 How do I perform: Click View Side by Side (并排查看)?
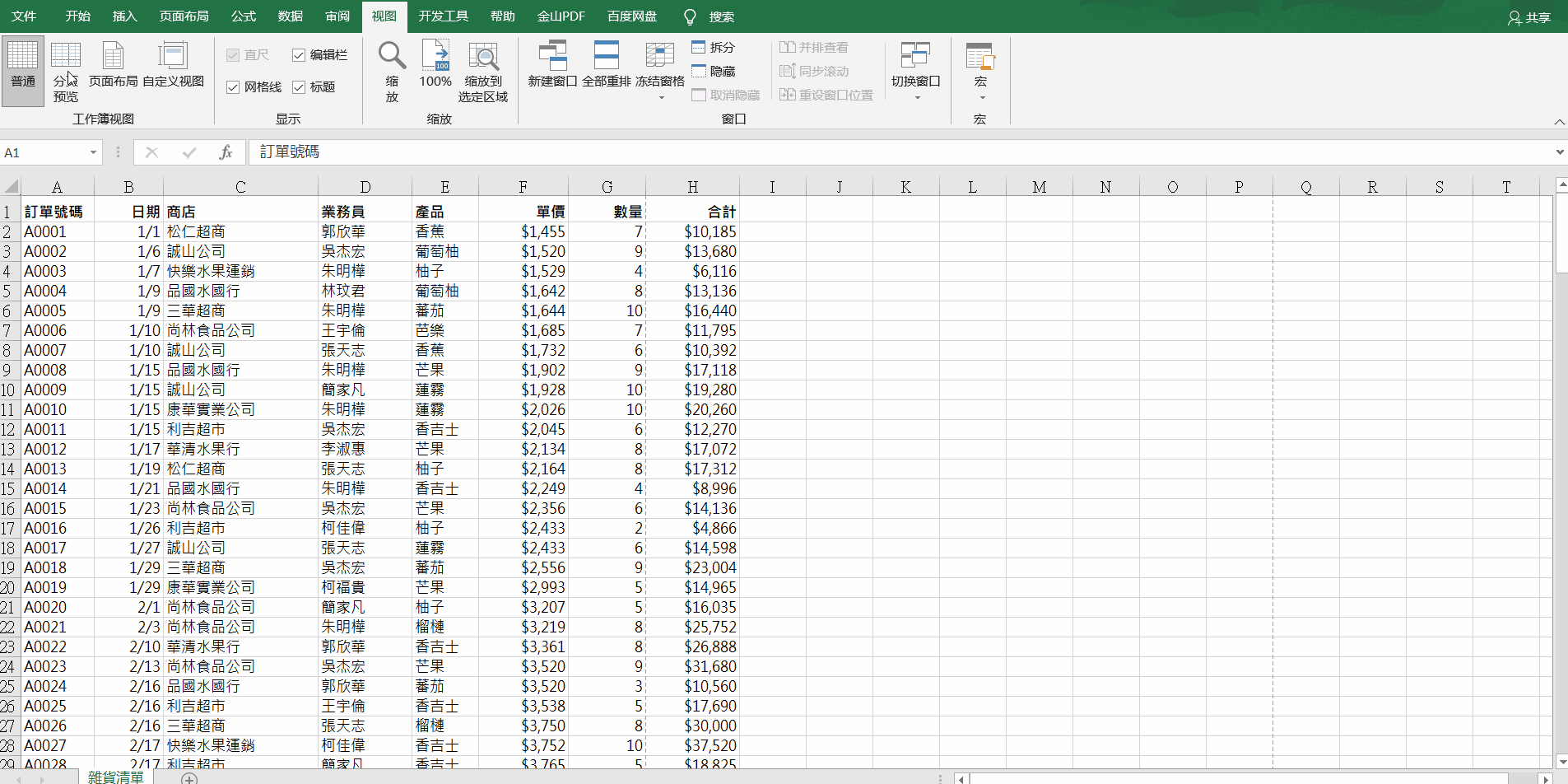point(814,48)
